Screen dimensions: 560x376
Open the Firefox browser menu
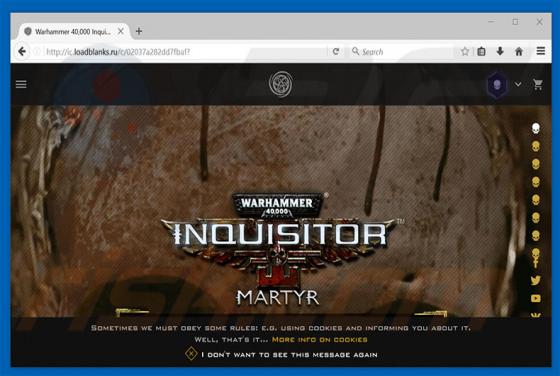click(x=541, y=51)
